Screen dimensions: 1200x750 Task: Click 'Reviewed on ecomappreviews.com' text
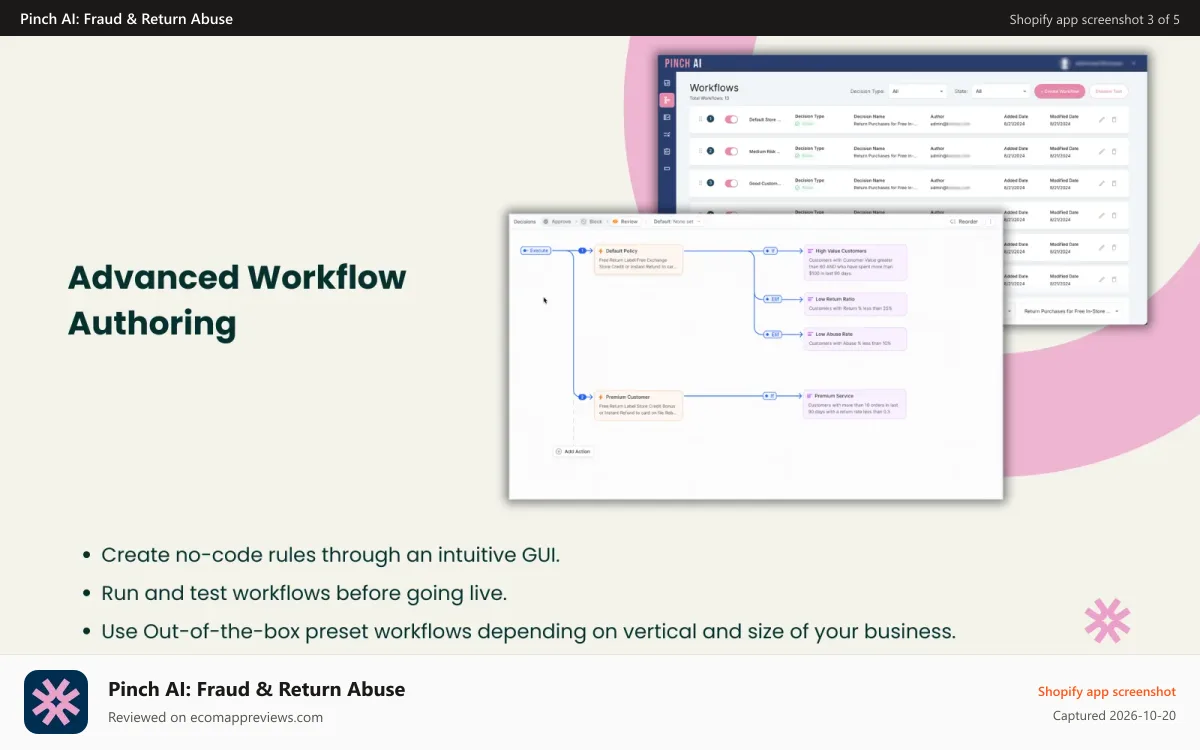click(x=216, y=717)
